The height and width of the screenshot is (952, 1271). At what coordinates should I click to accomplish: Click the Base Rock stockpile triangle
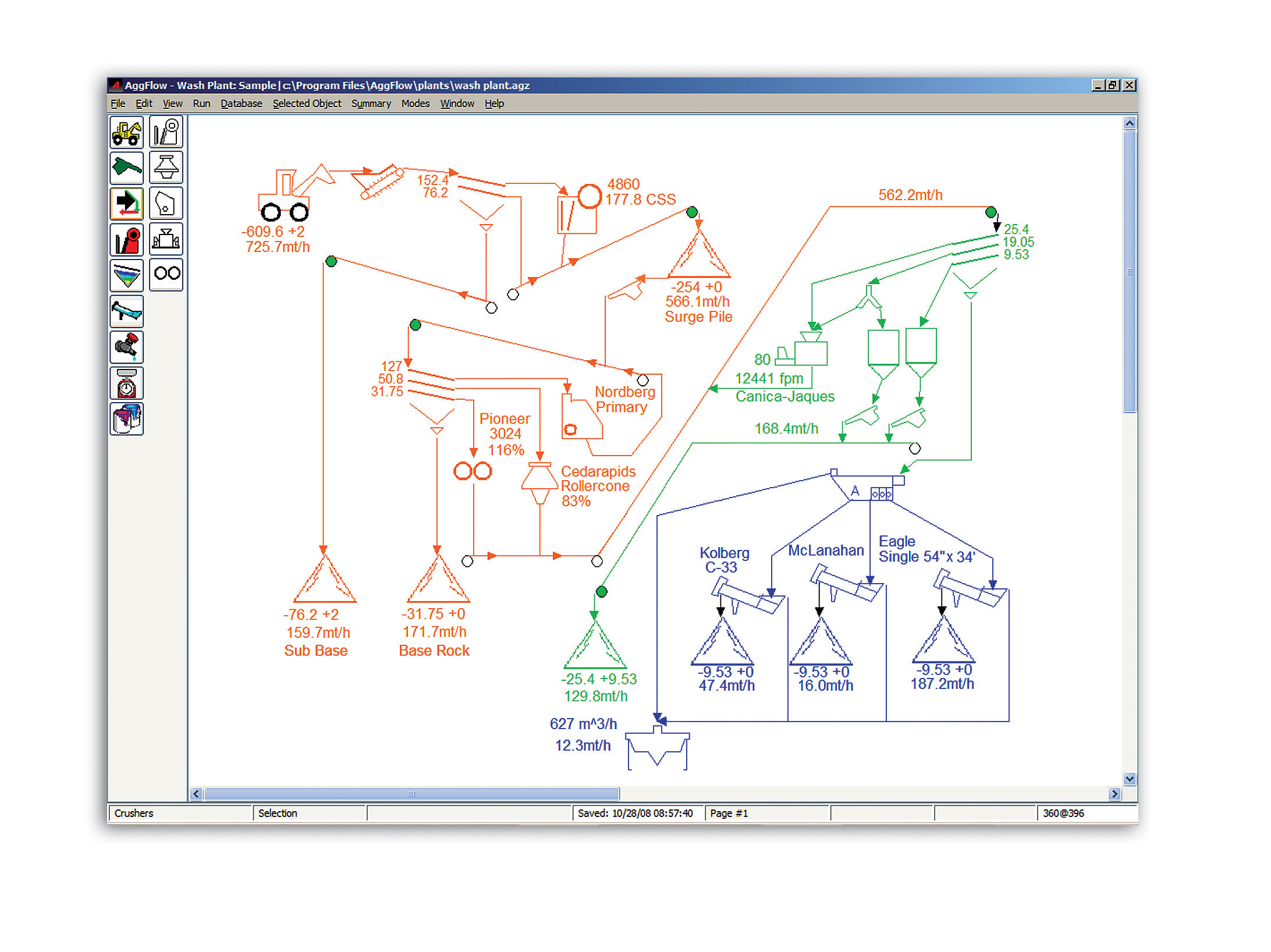438,578
